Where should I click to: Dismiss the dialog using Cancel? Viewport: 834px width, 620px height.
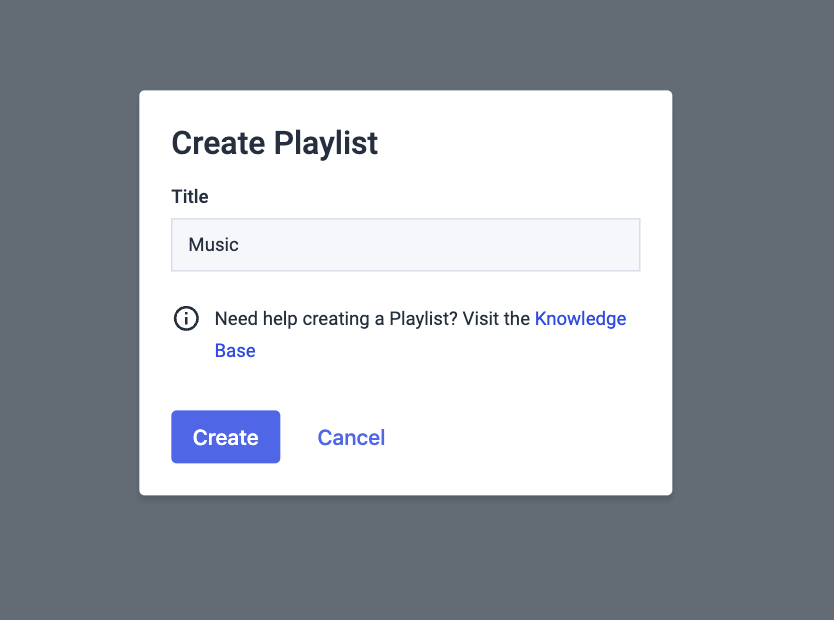click(351, 437)
